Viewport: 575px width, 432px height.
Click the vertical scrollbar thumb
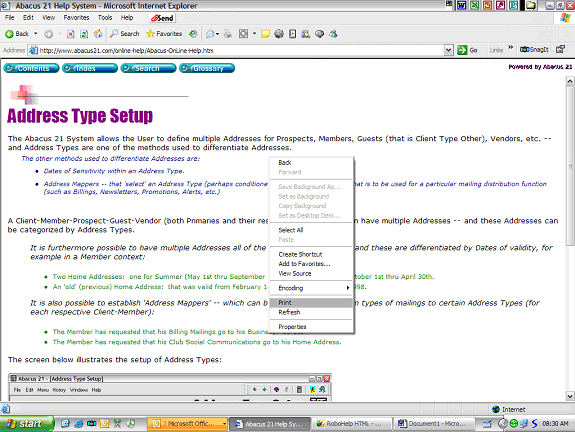point(570,166)
